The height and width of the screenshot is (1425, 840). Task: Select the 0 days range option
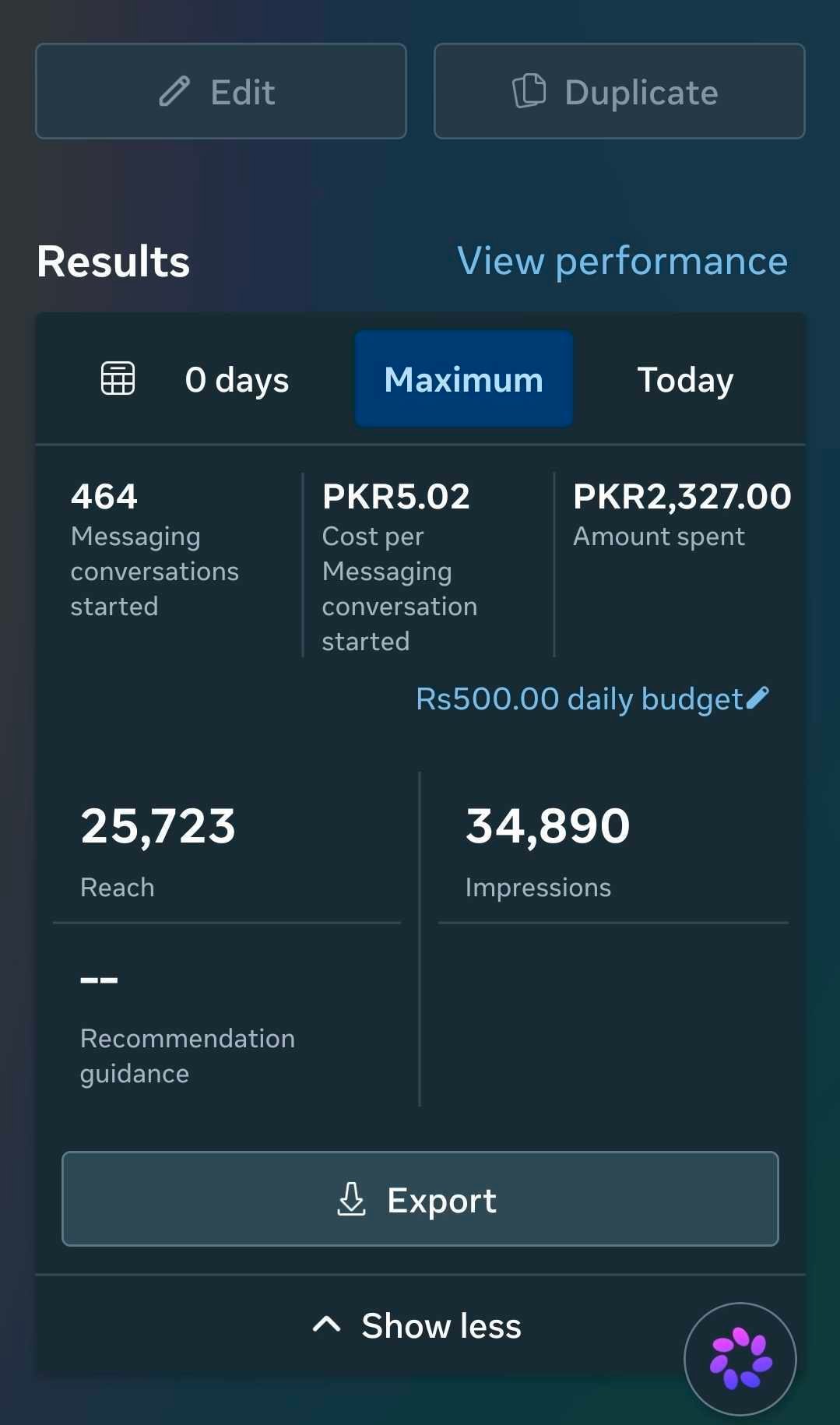(x=237, y=380)
